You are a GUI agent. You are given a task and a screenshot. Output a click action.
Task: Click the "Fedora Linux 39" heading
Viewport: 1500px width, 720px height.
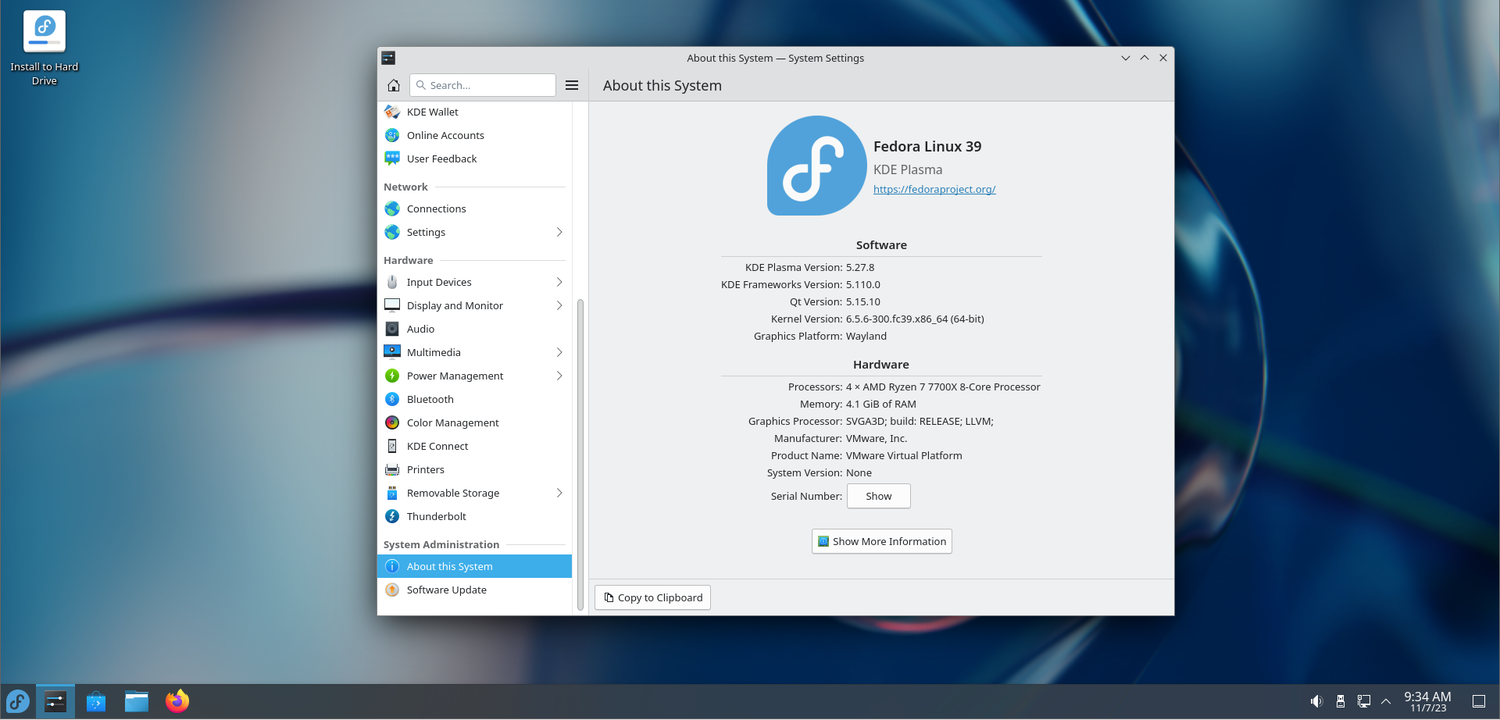[927, 146]
